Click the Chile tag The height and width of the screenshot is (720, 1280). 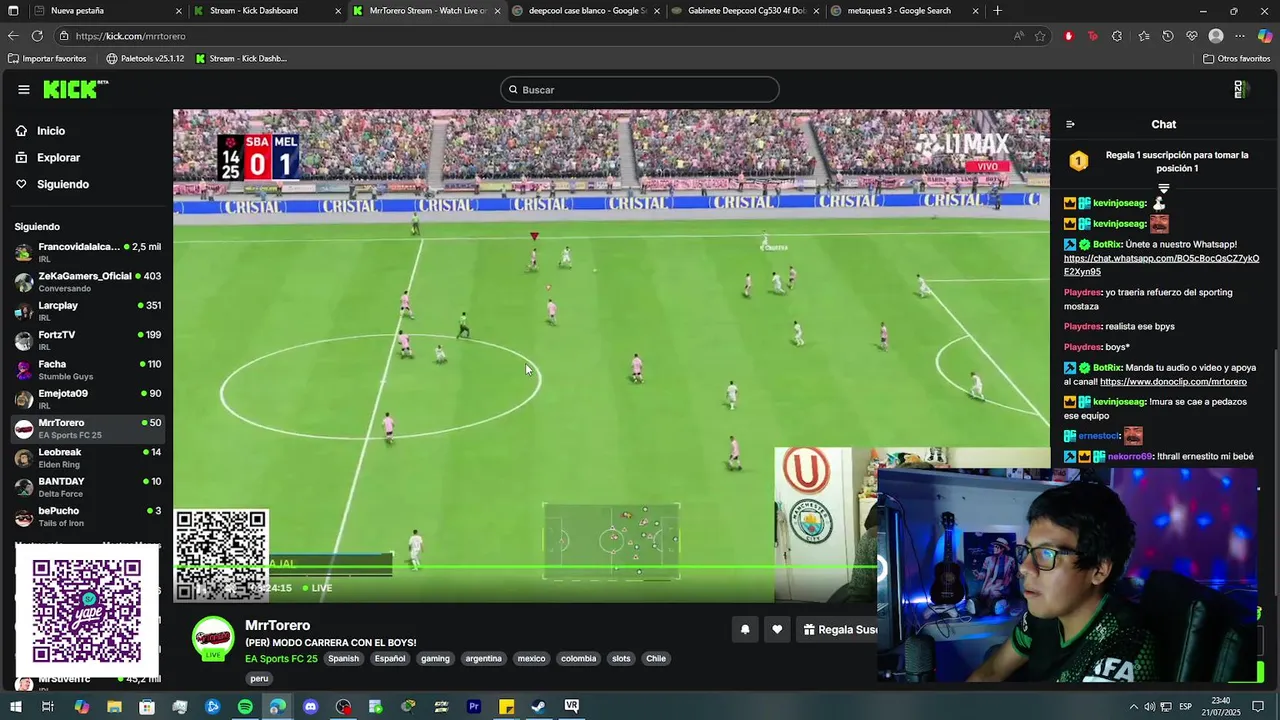[x=655, y=659]
